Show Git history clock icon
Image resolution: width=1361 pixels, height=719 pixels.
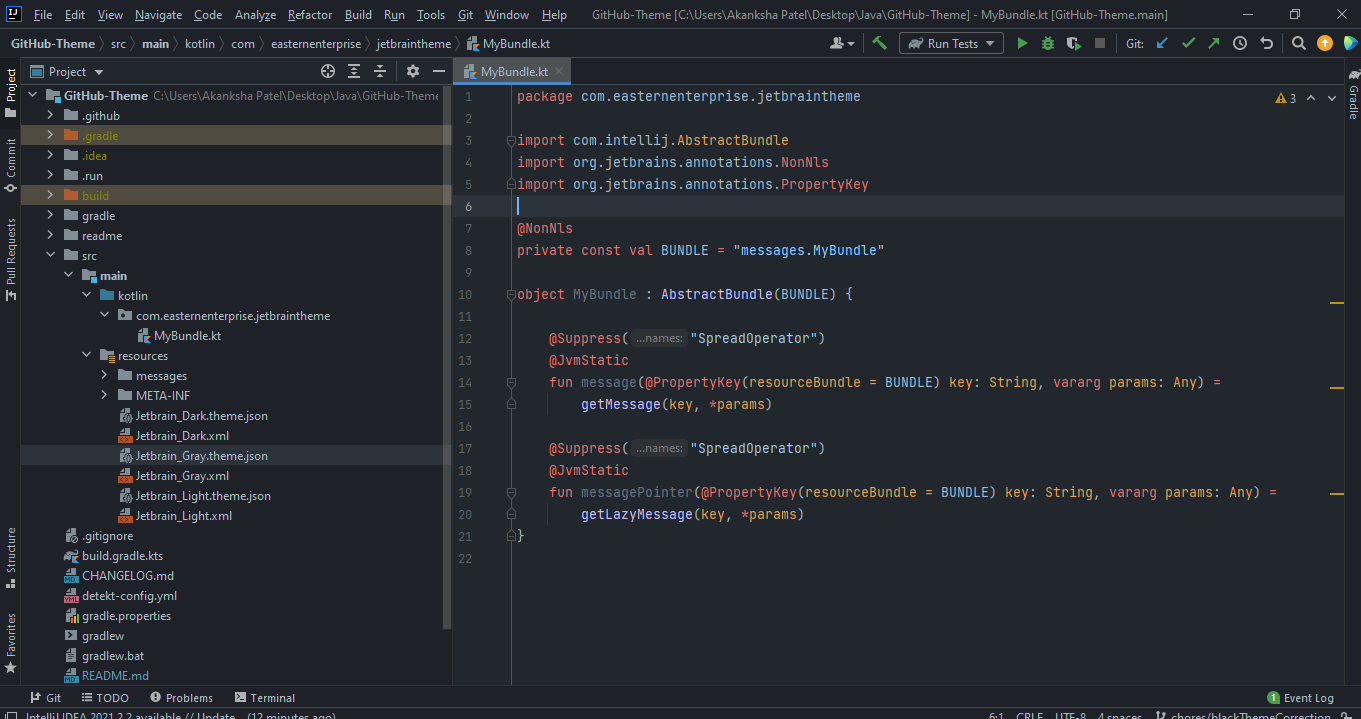[1240, 43]
